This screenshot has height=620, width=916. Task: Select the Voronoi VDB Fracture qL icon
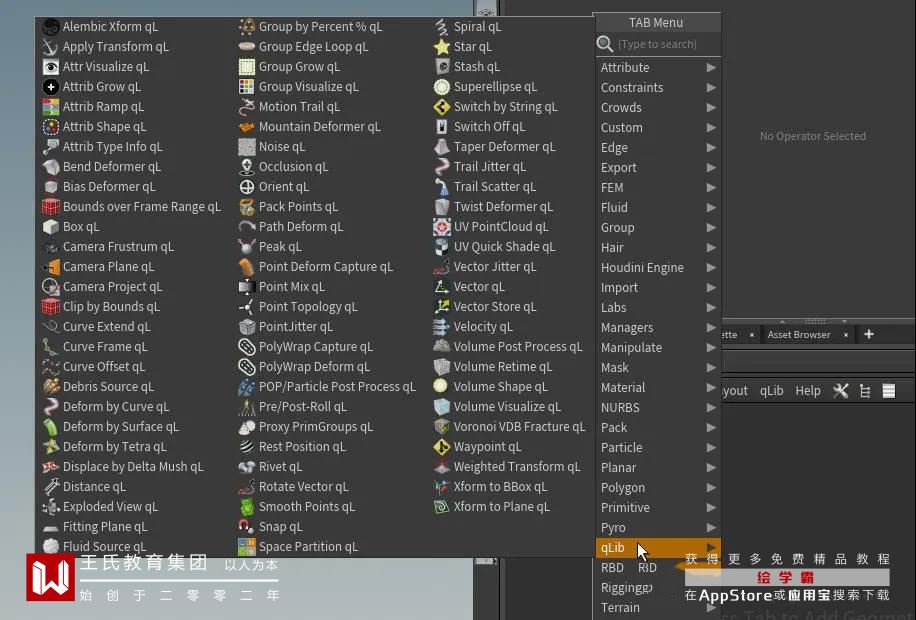click(442, 427)
